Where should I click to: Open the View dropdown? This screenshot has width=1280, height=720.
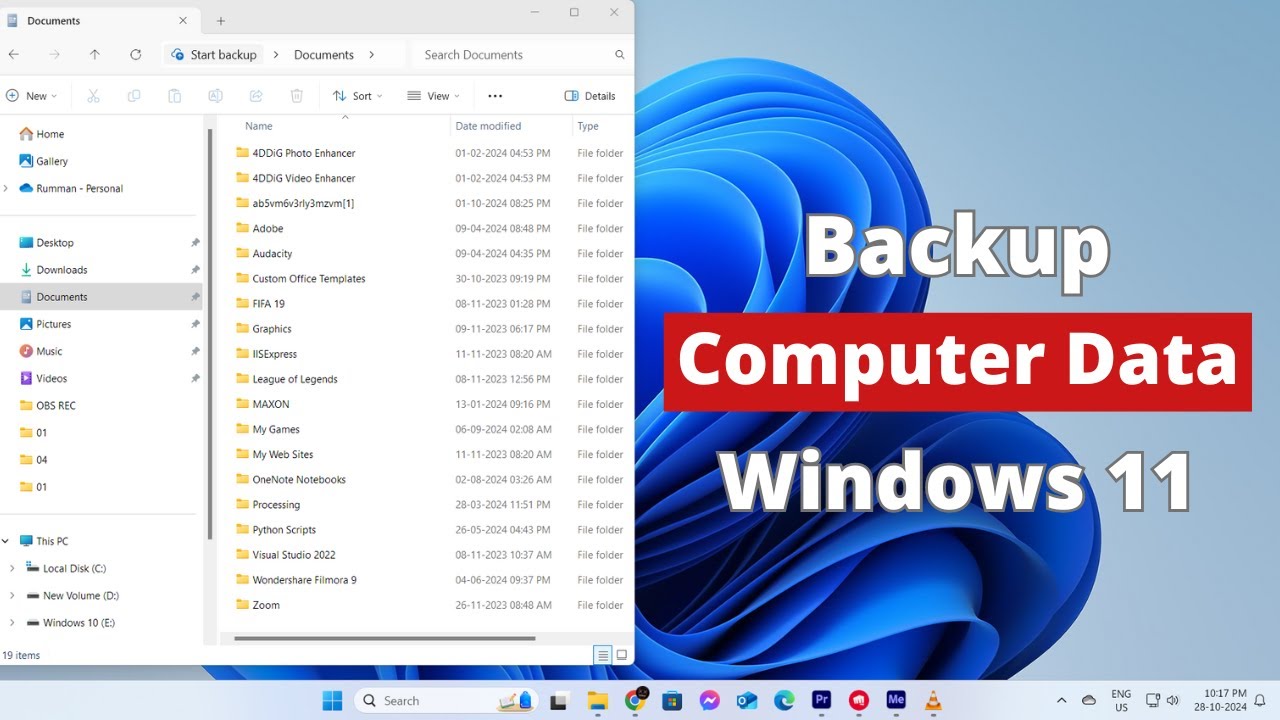434,96
